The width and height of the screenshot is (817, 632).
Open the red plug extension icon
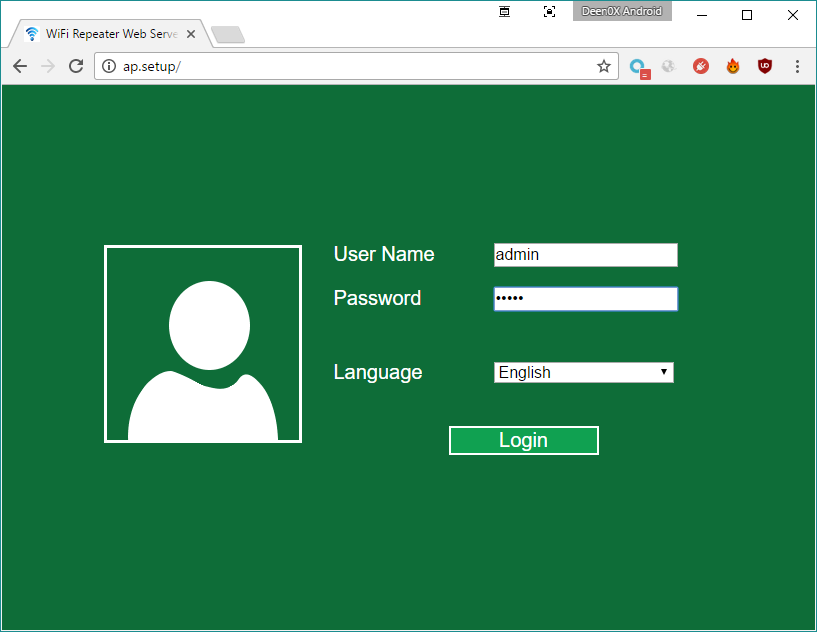click(x=701, y=66)
